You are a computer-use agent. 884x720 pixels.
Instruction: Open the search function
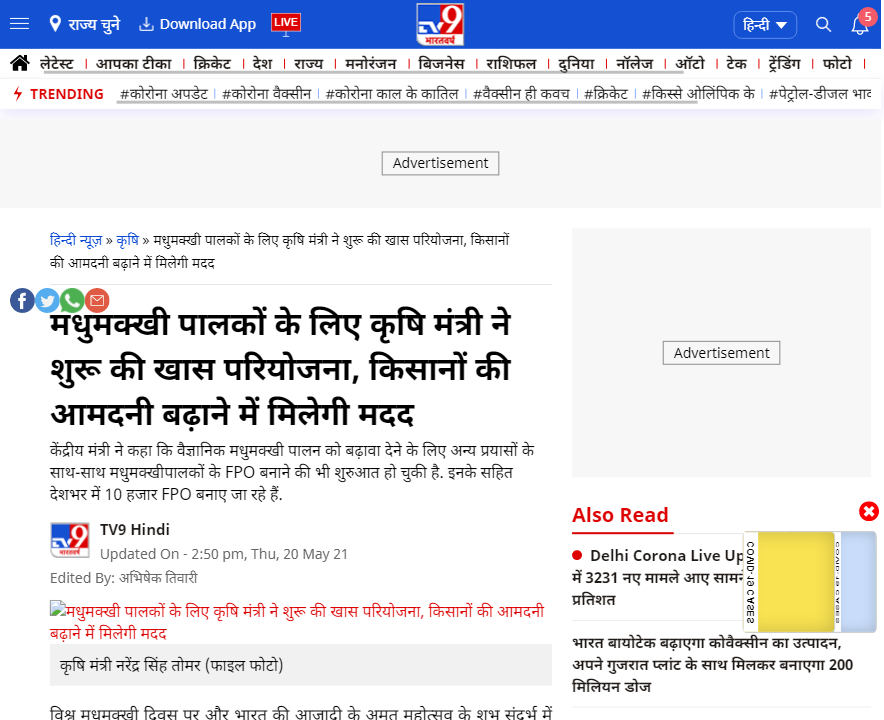pyautogui.click(x=823, y=24)
